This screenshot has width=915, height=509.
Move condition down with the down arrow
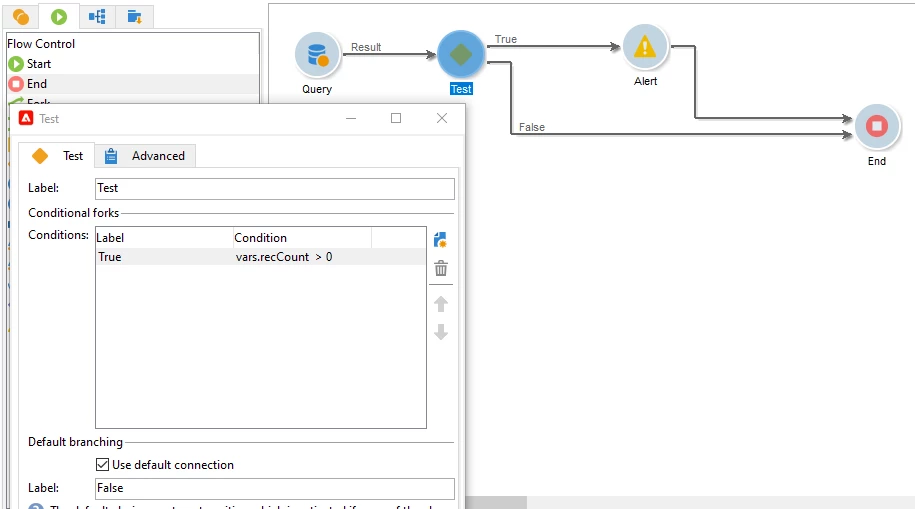tap(441, 332)
